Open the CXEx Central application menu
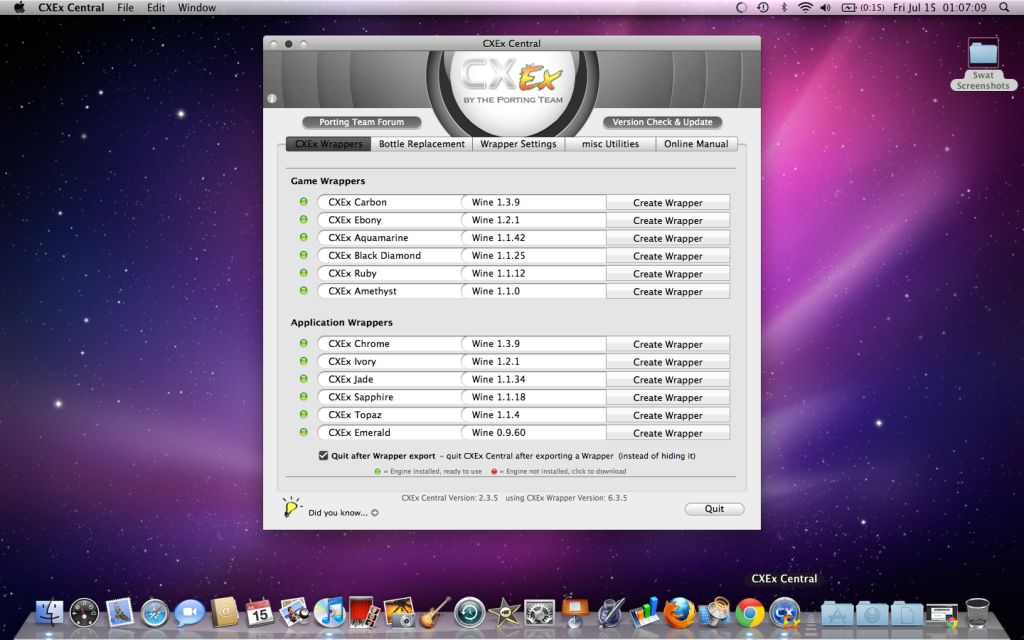The height and width of the screenshot is (640, 1024). (x=71, y=8)
